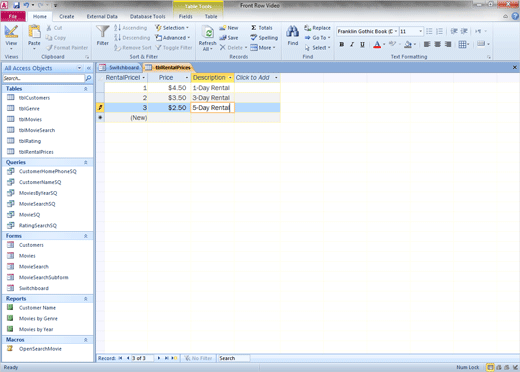Click the Navigation Pane search magnifier

tap(88, 78)
